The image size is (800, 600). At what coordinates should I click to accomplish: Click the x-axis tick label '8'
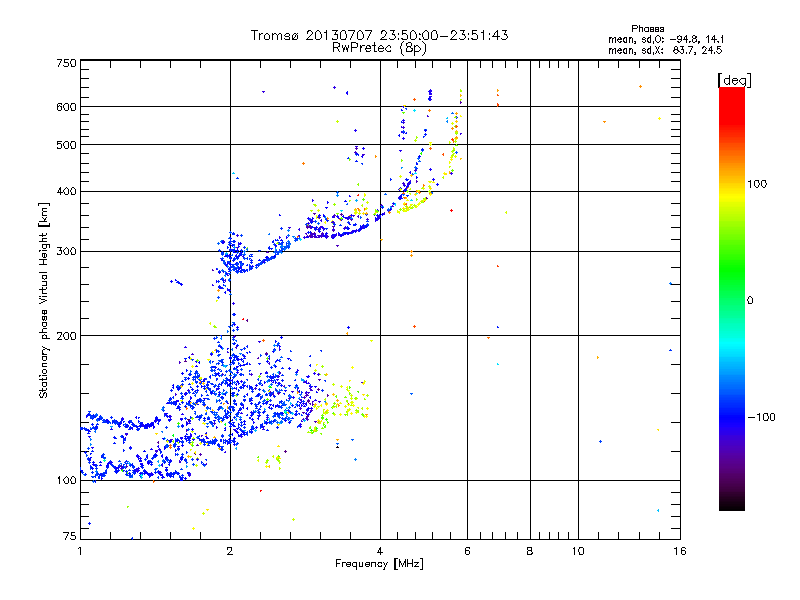tap(530, 551)
